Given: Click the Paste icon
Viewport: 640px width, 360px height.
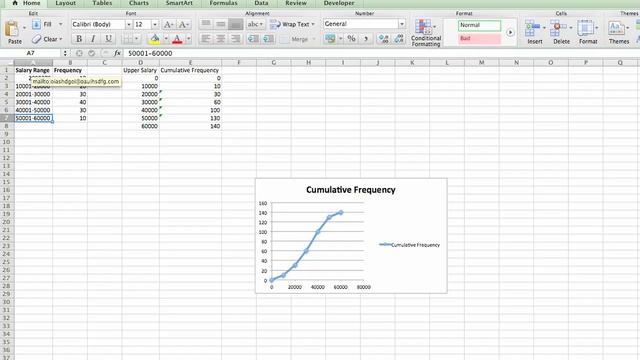Looking at the screenshot, I should (12, 29).
